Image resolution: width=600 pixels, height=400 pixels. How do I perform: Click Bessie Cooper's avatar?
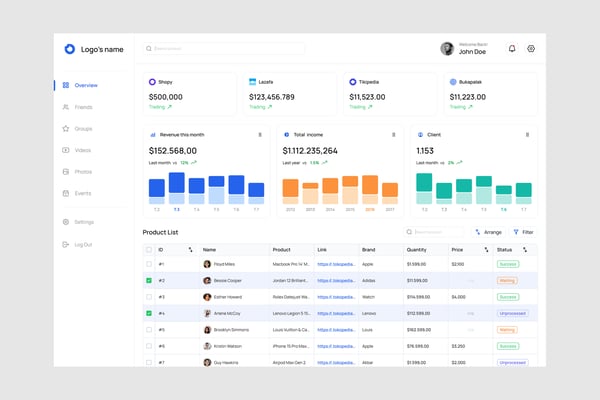coord(207,281)
